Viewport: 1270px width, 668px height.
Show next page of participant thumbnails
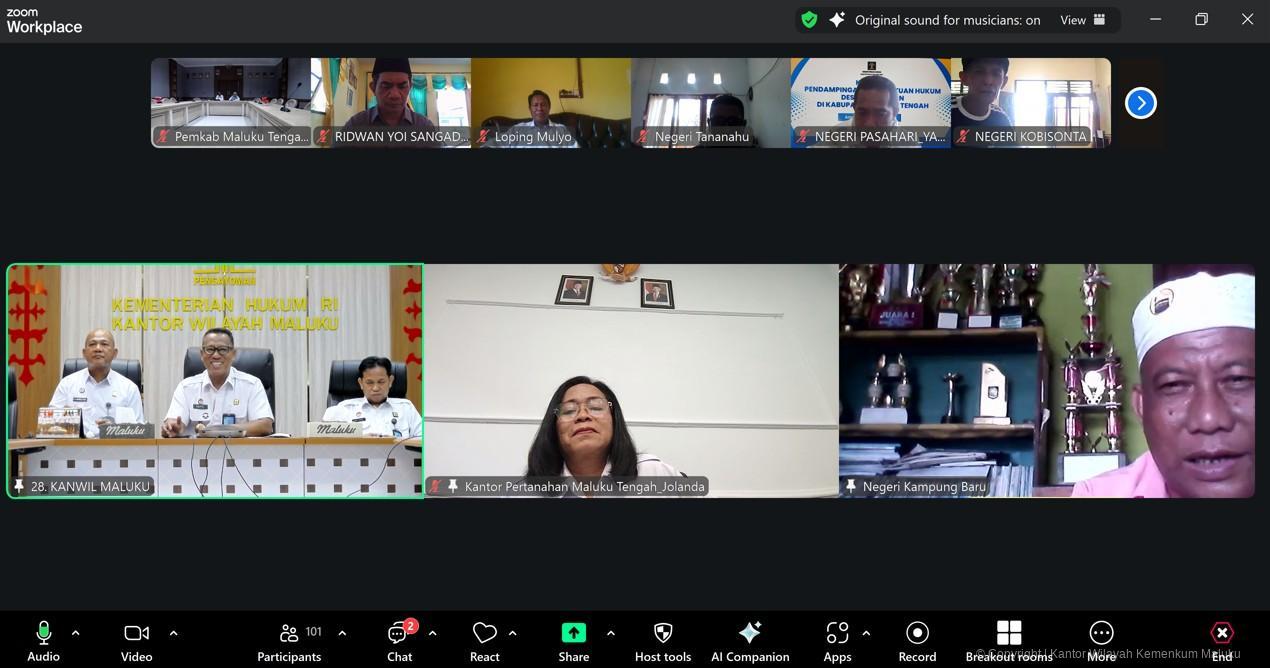(1140, 103)
